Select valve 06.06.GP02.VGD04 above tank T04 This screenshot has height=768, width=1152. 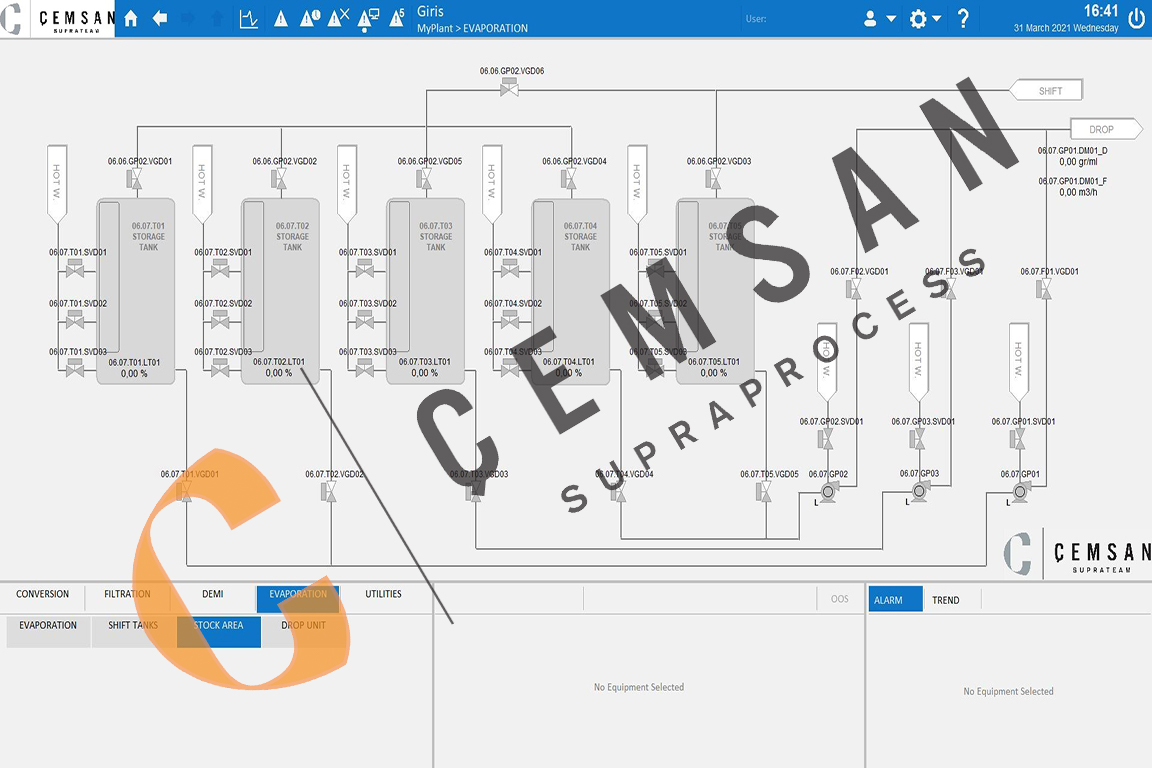(x=569, y=179)
